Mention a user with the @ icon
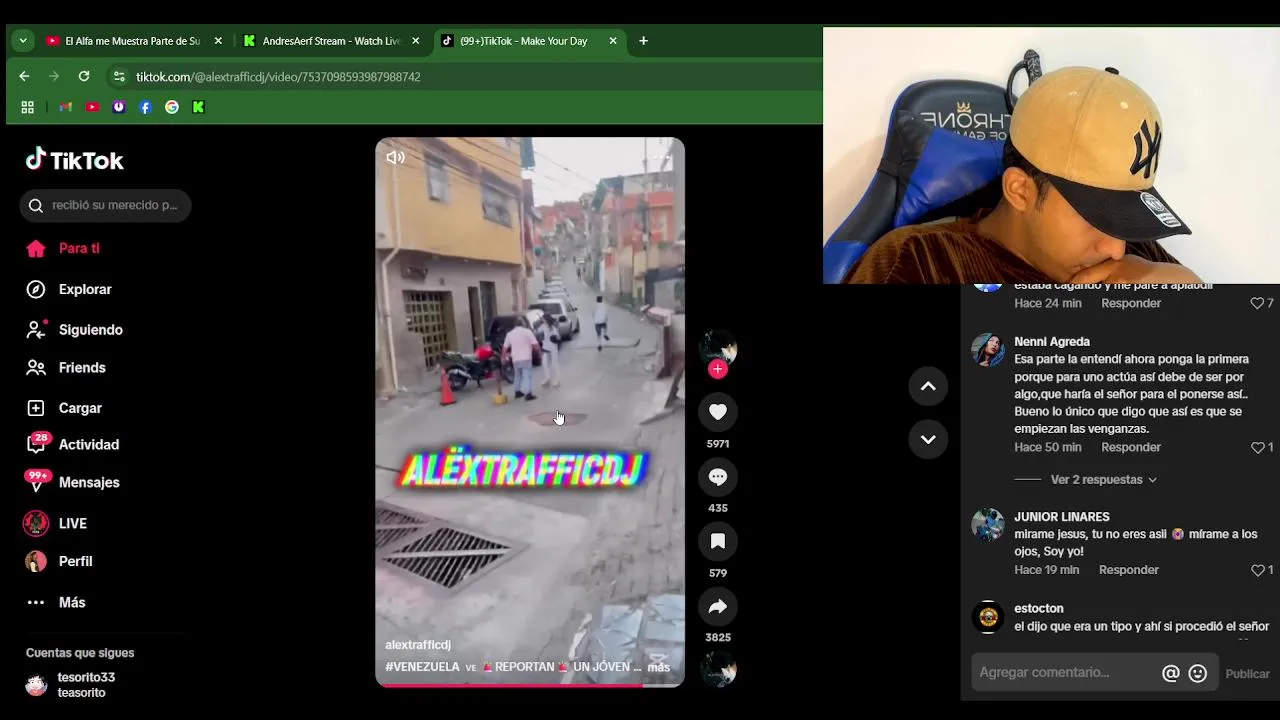Image resolution: width=1280 pixels, height=720 pixels. [1170, 673]
